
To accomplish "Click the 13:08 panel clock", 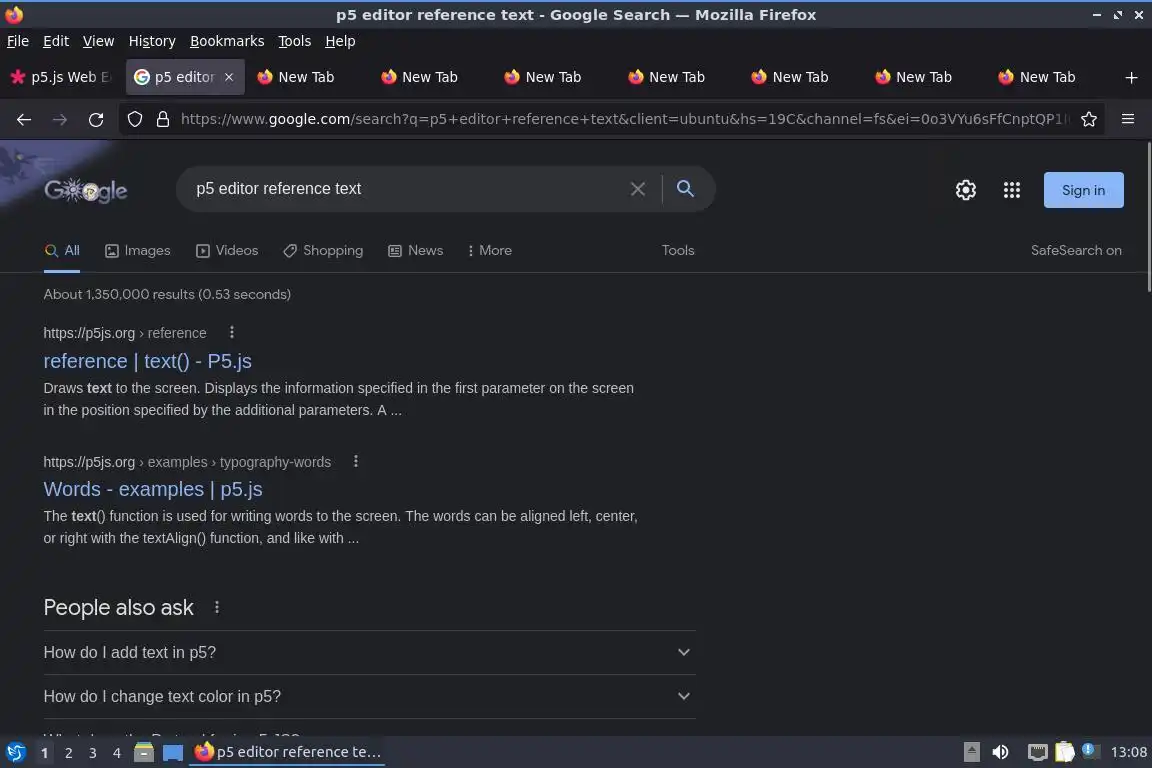I will (x=1128, y=753).
